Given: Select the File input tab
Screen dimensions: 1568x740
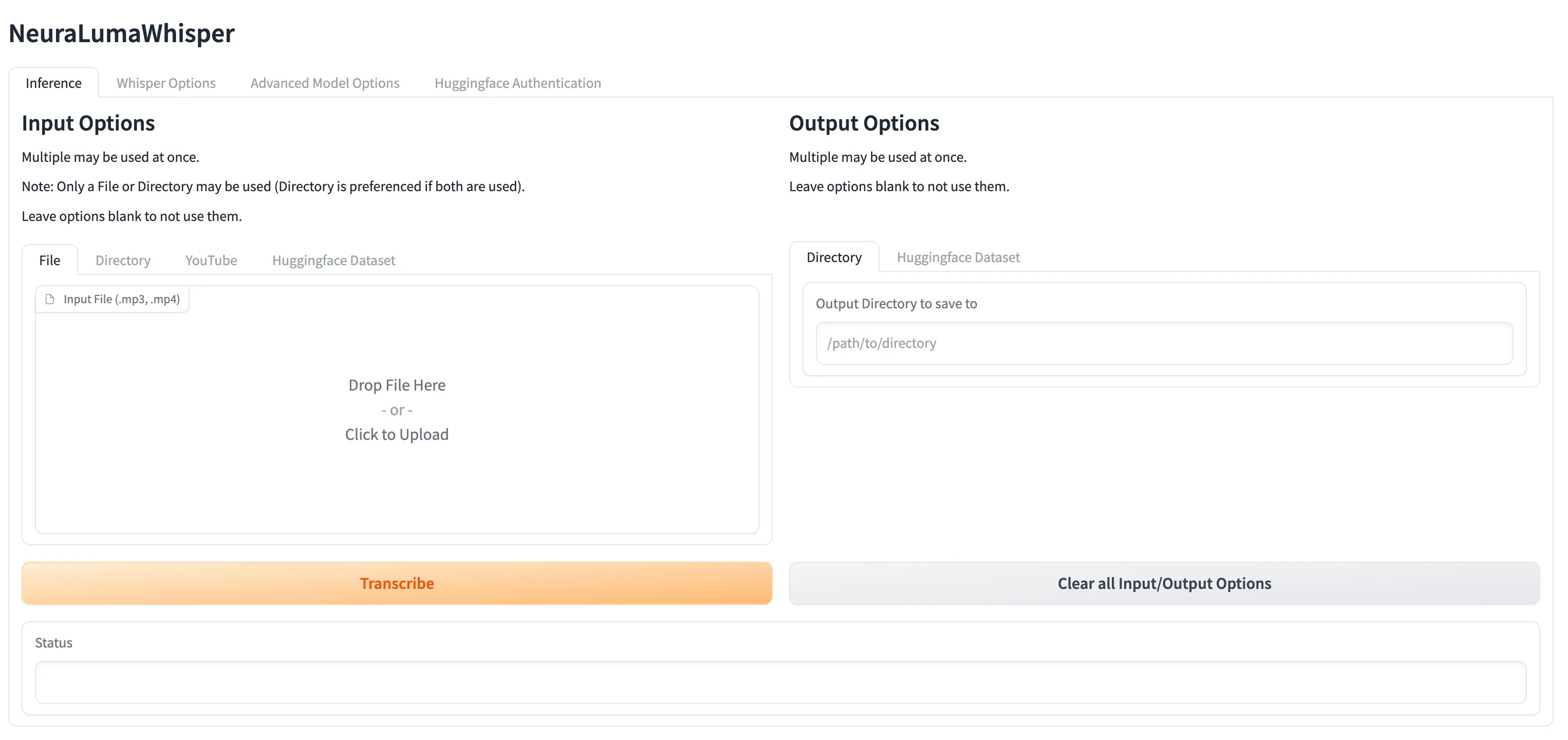Looking at the screenshot, I should pos(49,260).
